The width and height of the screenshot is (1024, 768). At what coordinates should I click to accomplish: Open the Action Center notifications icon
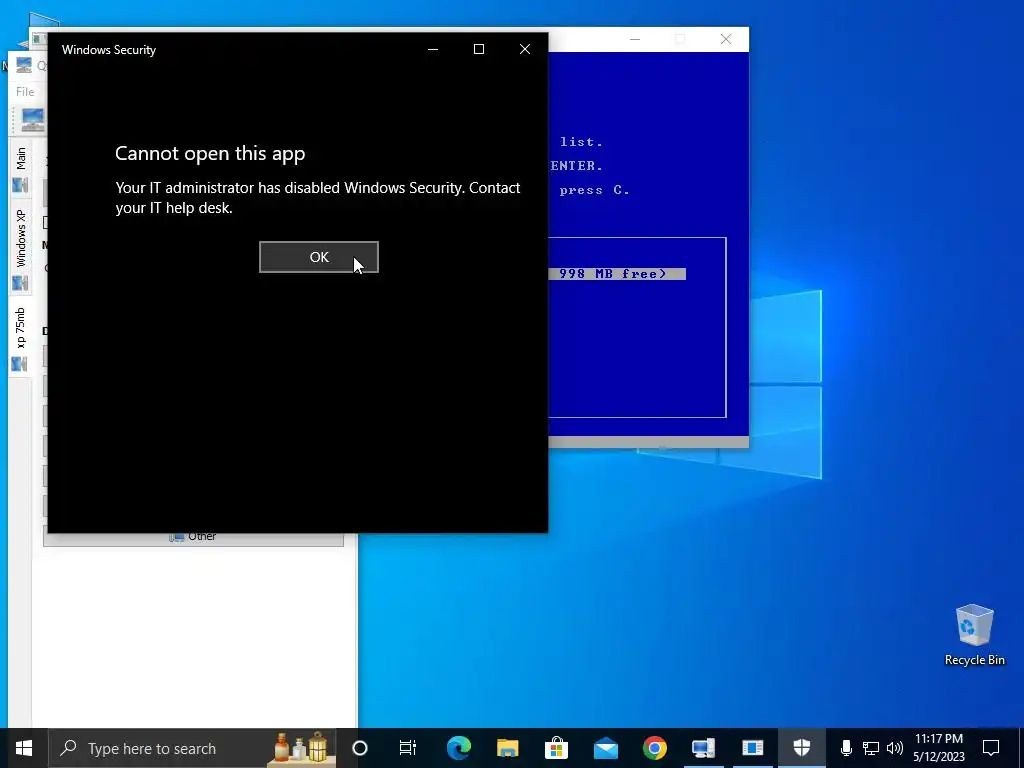point(991,748)
